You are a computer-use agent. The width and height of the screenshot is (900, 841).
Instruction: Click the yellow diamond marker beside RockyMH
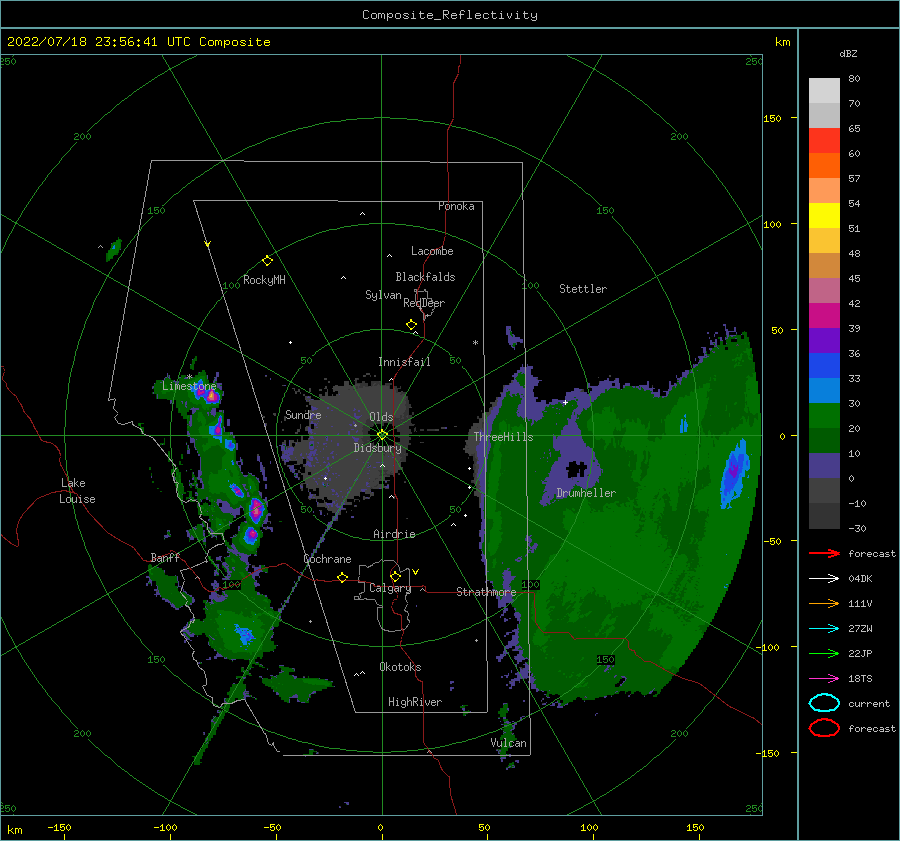(267, 261)
